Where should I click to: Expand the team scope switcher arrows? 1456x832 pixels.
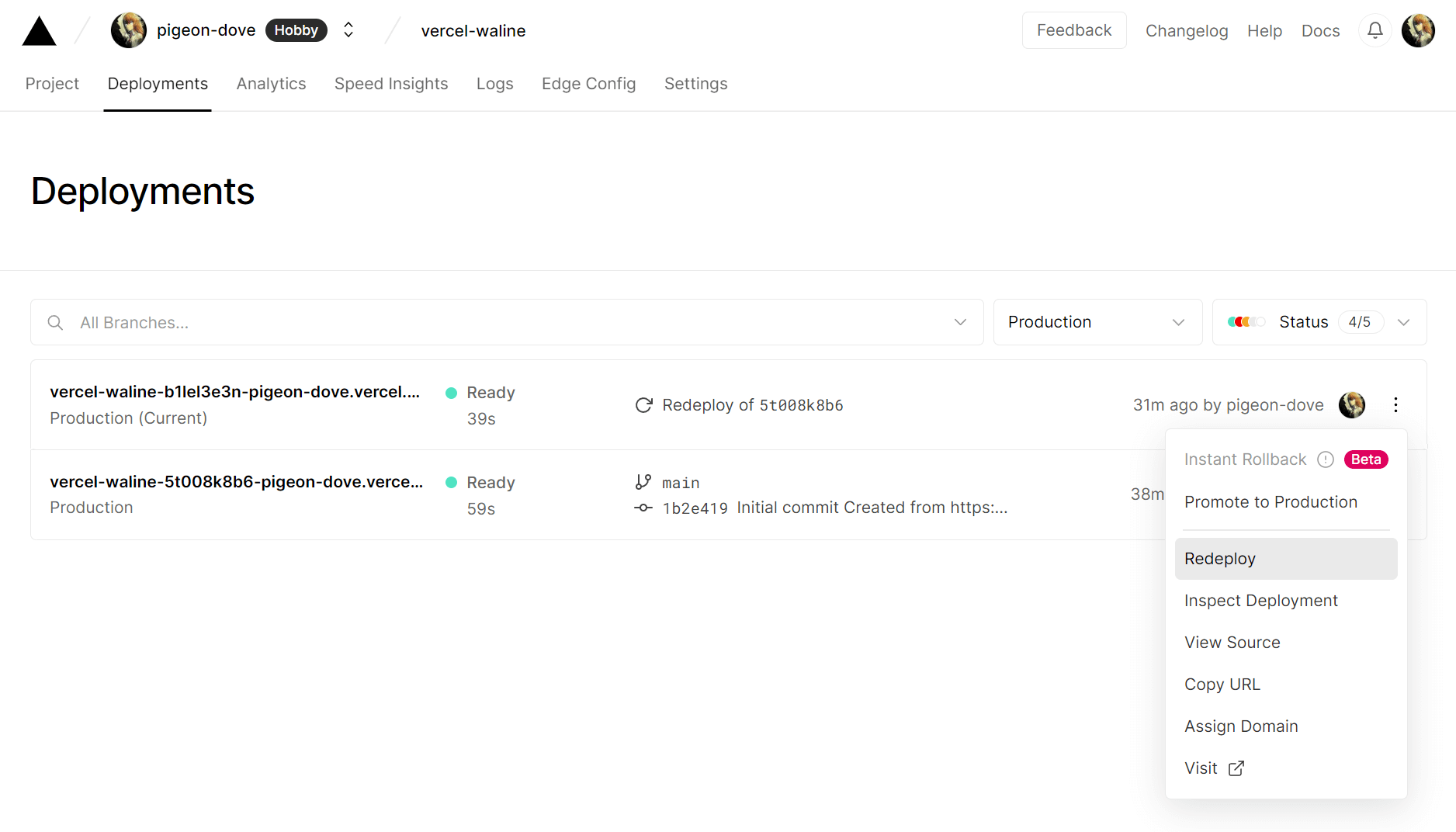[348, 30]
